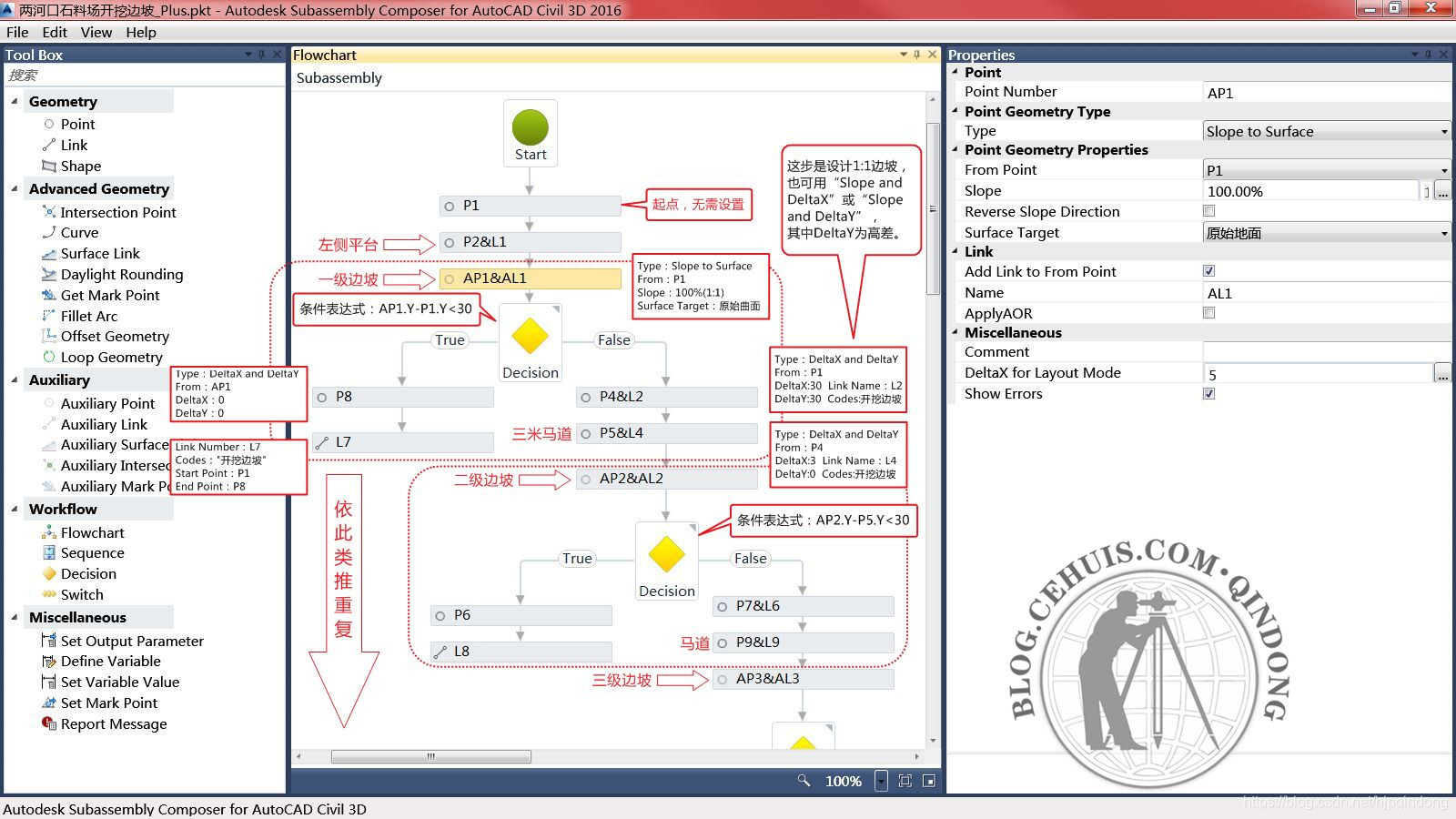Open the File menu
The height and width of the screenshot is (819, 1456).
coord(17,32)
